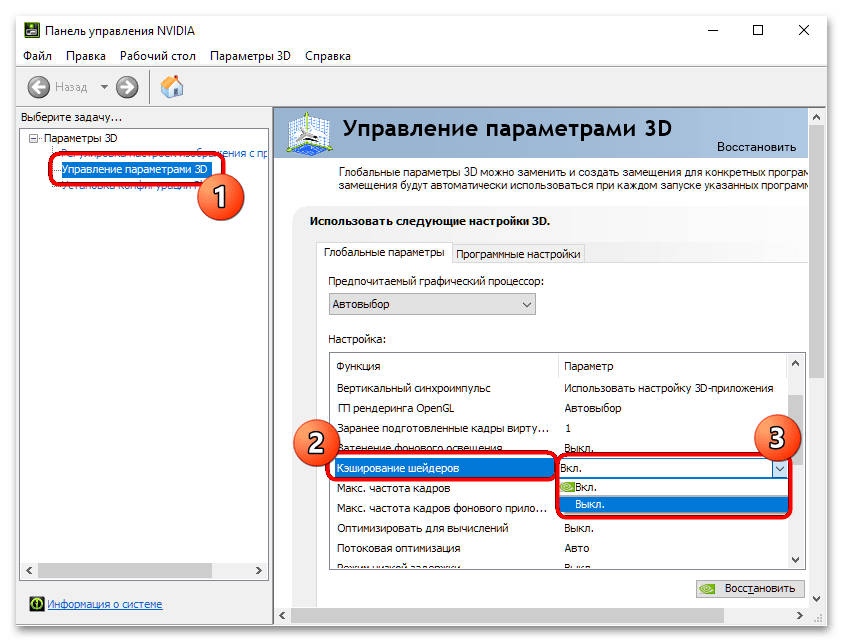843x642 pixels.
Task: Click the task tree horizontal scrollbar thumb
Action: [125, 570]
